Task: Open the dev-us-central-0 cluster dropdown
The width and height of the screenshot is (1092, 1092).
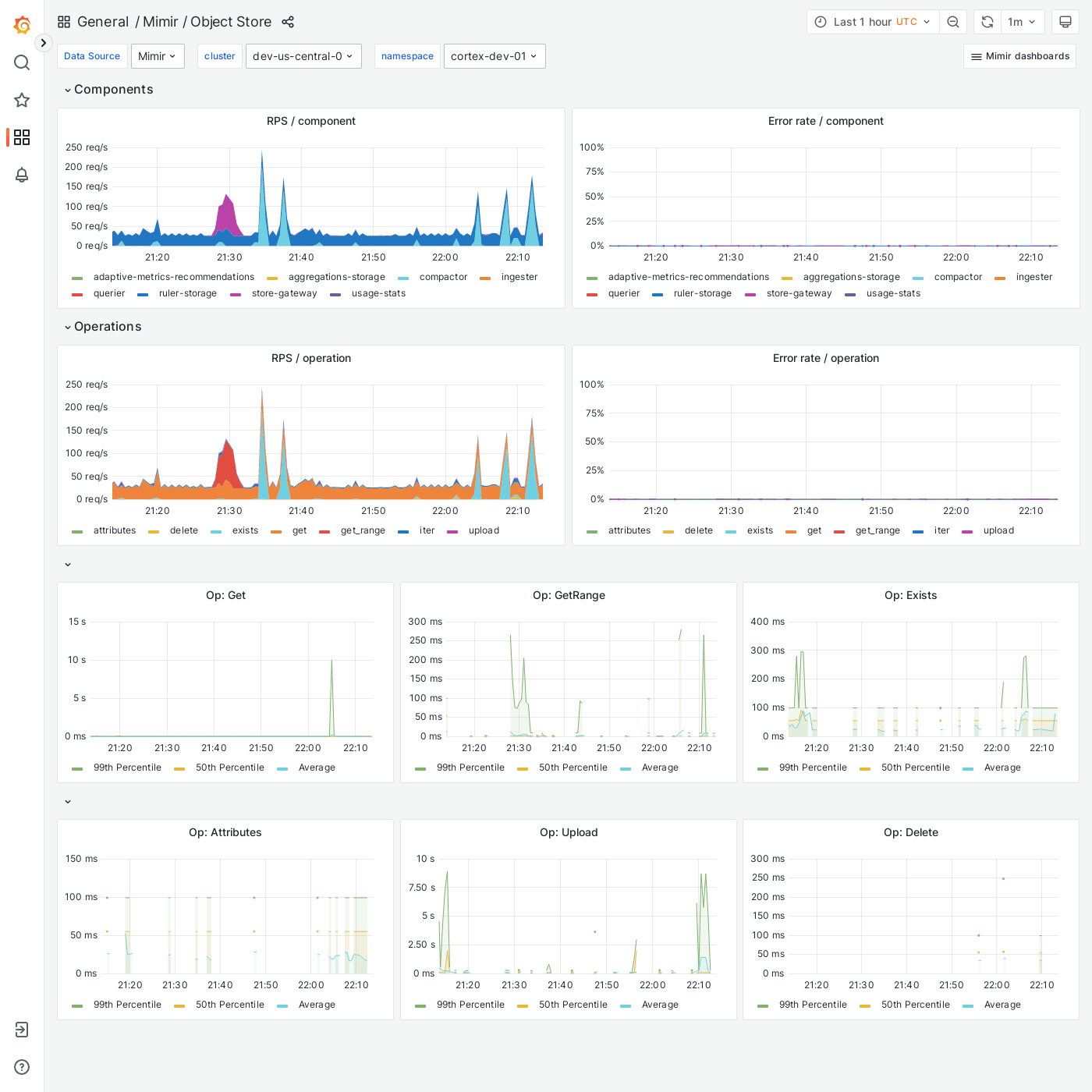Action: (303, 56)
